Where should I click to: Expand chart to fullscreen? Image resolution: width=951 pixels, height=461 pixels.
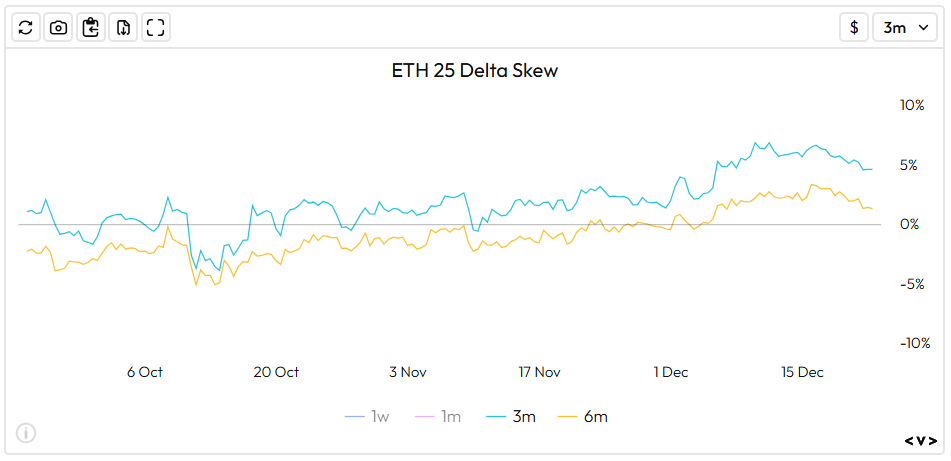click(155, 28)
